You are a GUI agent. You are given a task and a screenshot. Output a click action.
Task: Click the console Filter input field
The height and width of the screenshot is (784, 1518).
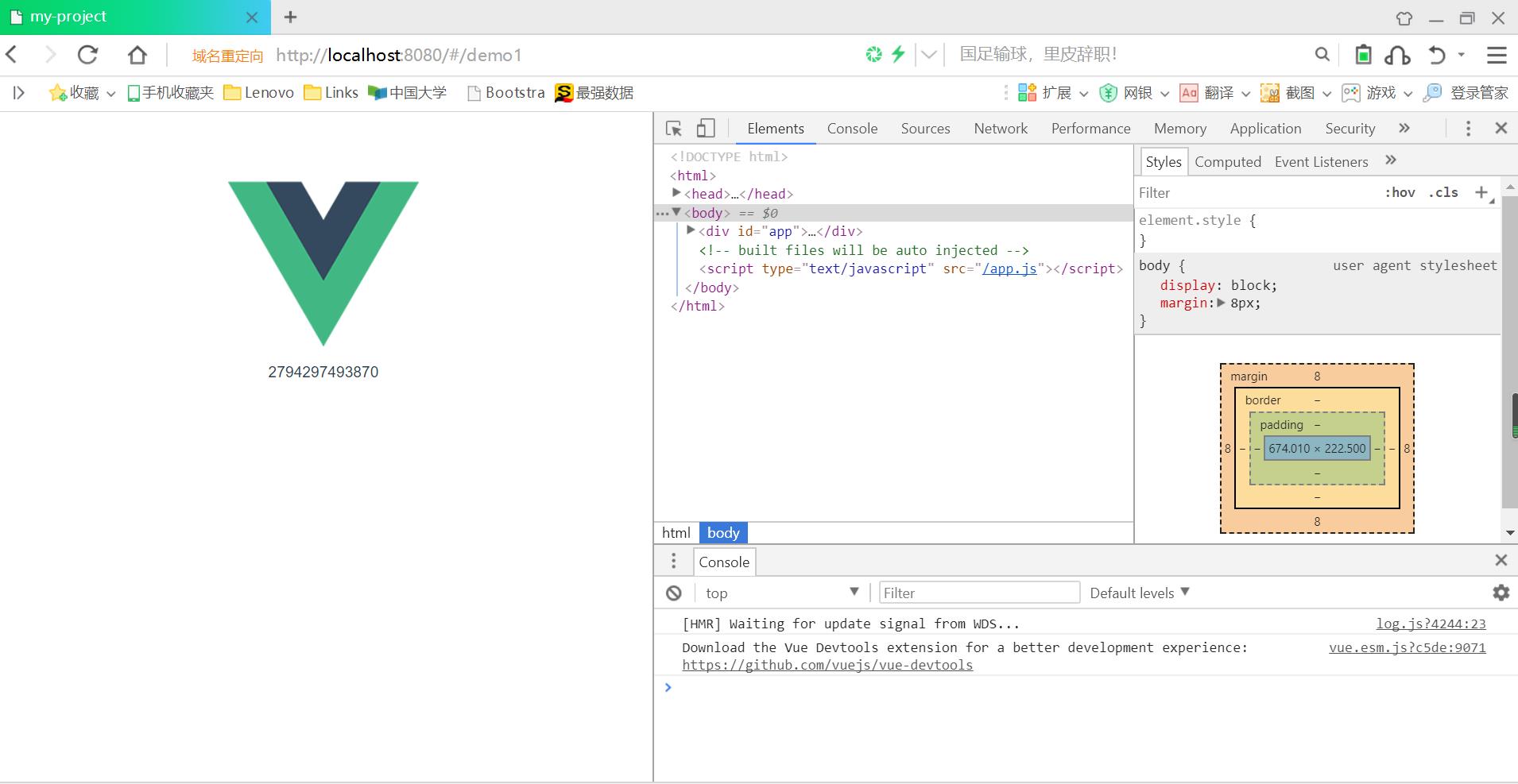[979, 593]
